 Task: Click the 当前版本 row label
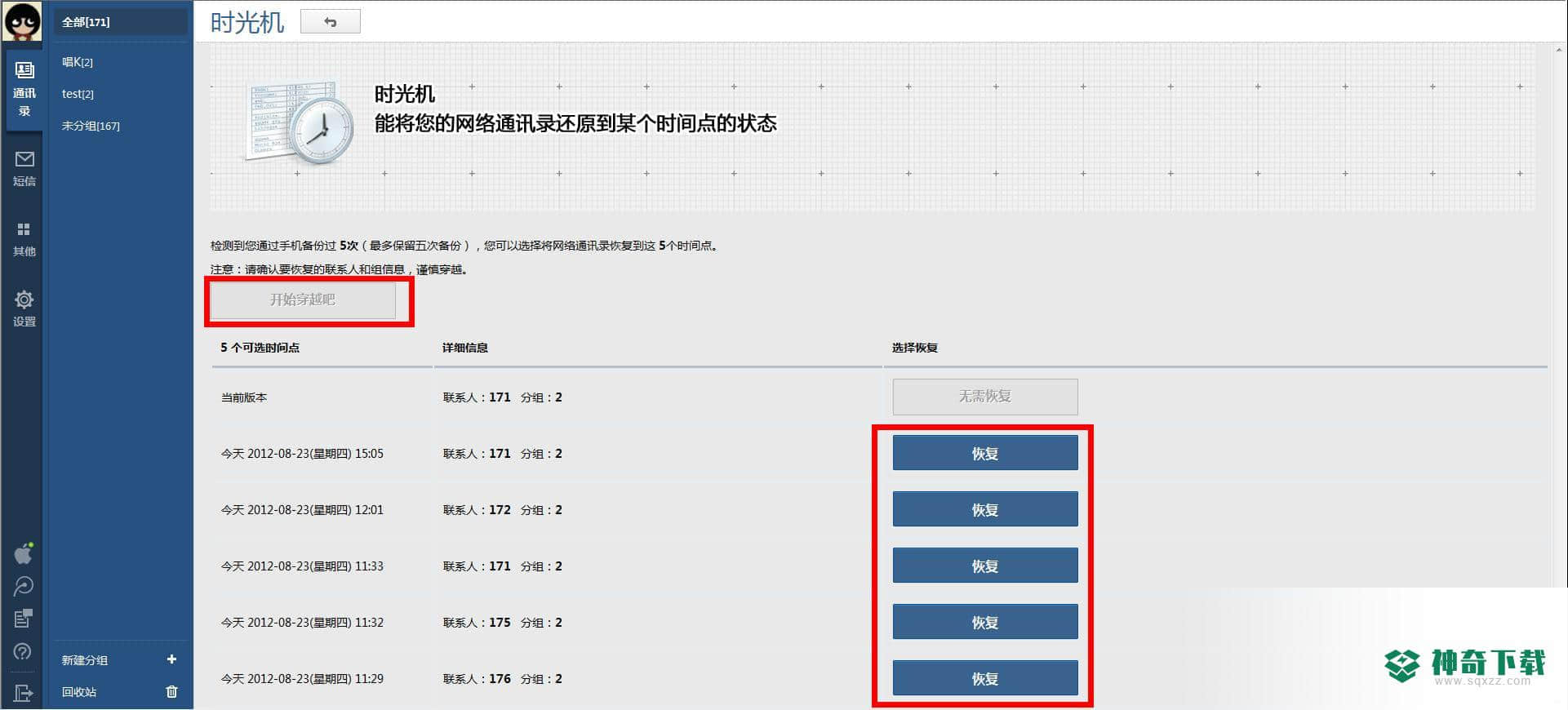point(244,397)
